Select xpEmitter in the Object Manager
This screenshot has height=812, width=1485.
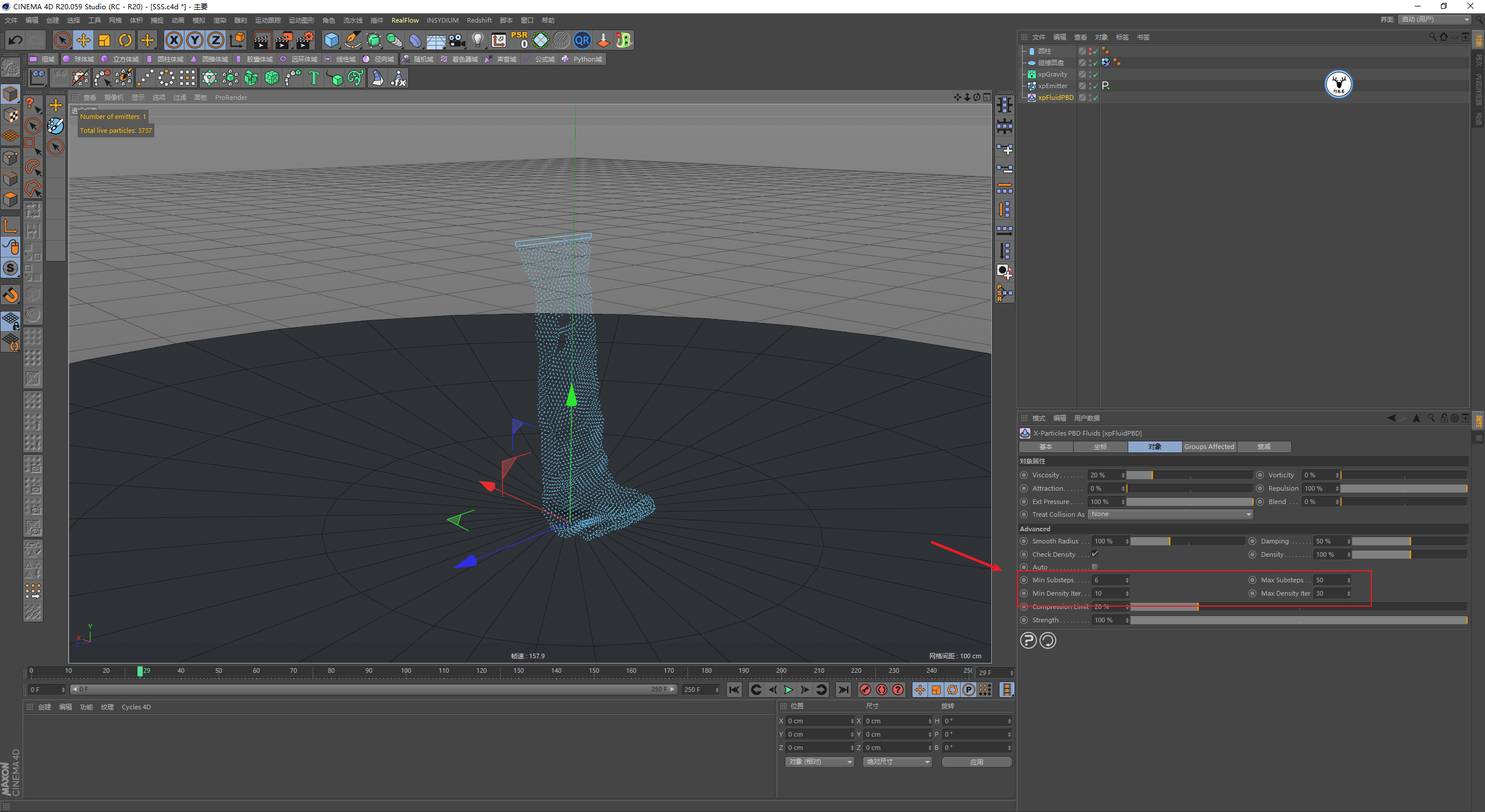coord(1052,86)
